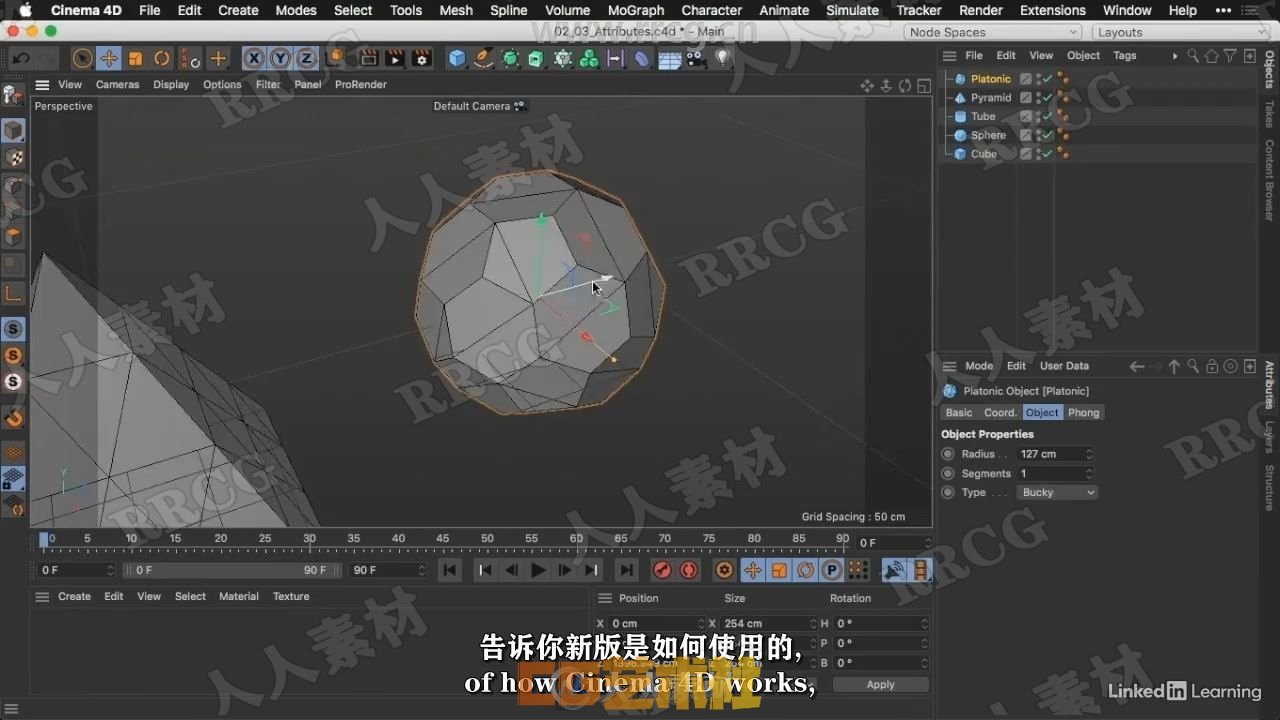
Task: Activate the Move tool in toolbar
Action: click(x=109, y=58)
